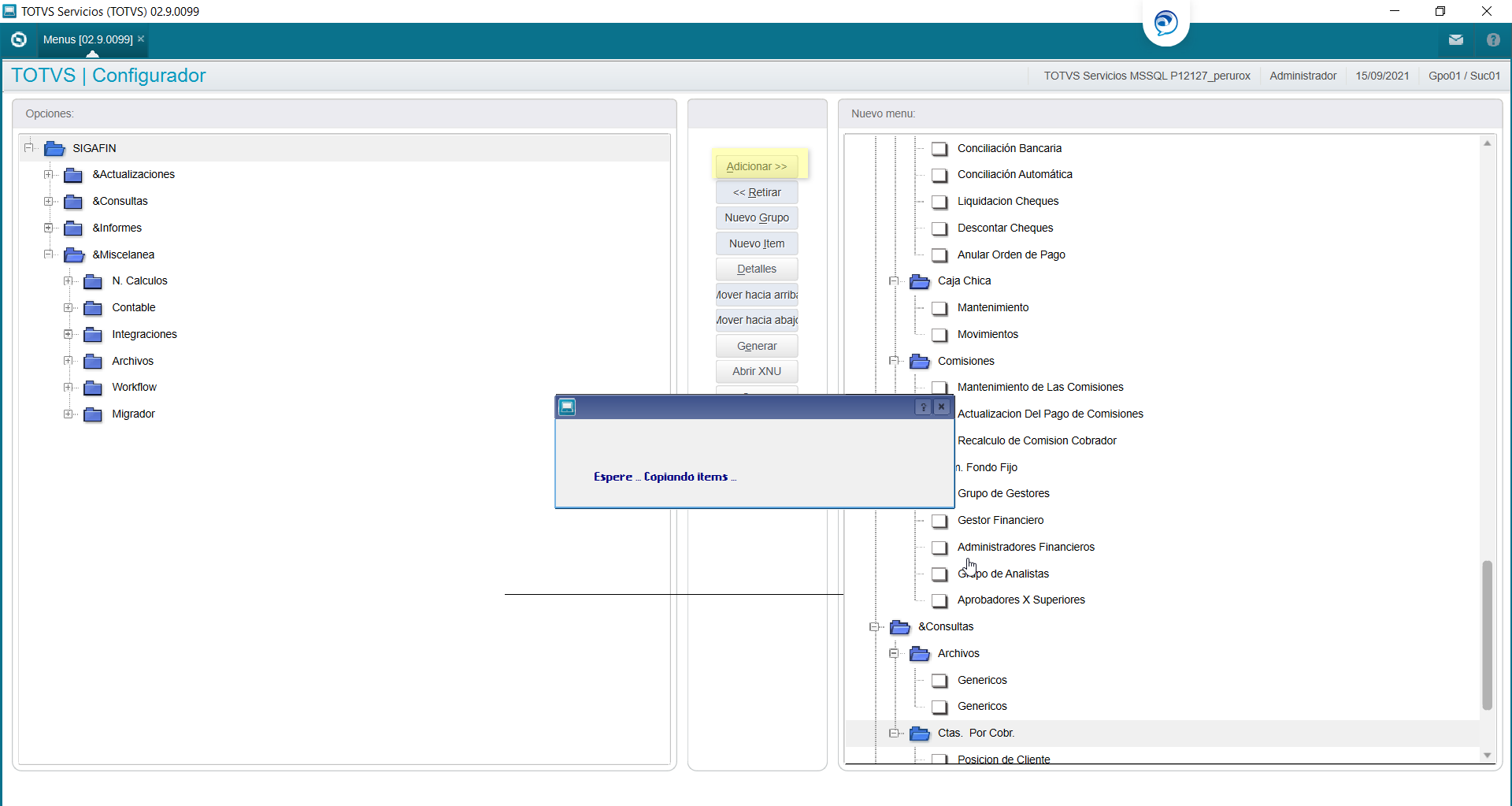Collapse the &Miscelanea tree node
Screen dimensions: 1512x806
[x=49, y=254]
